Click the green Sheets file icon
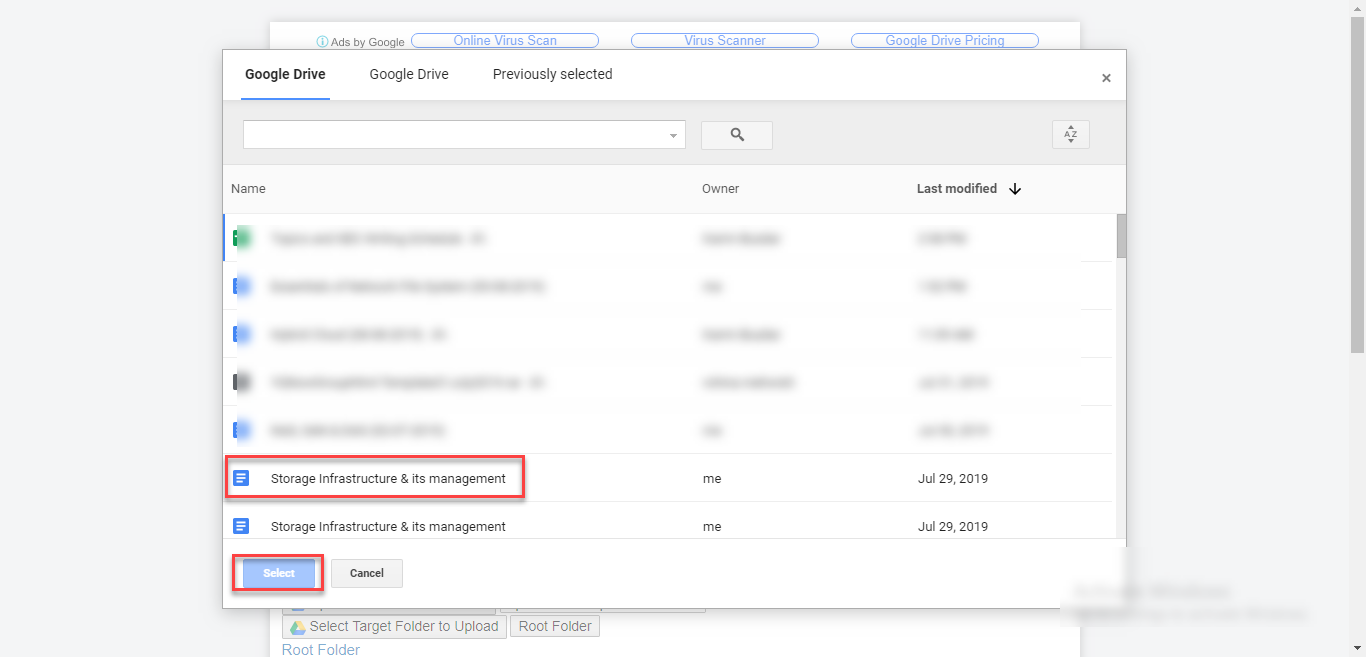Screen dimensions: 1366x657 (x=240, y=238)
